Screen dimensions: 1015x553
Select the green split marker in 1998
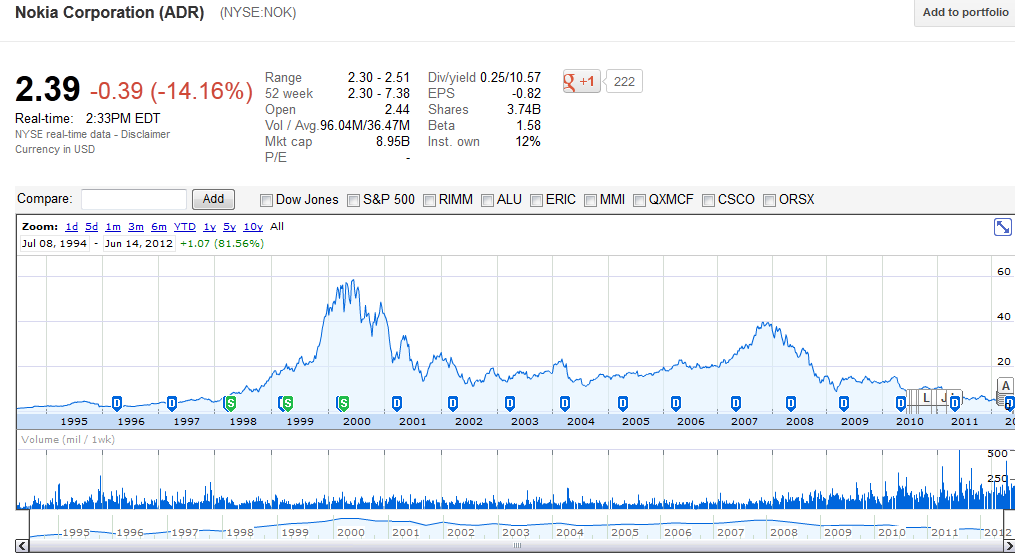230,403
